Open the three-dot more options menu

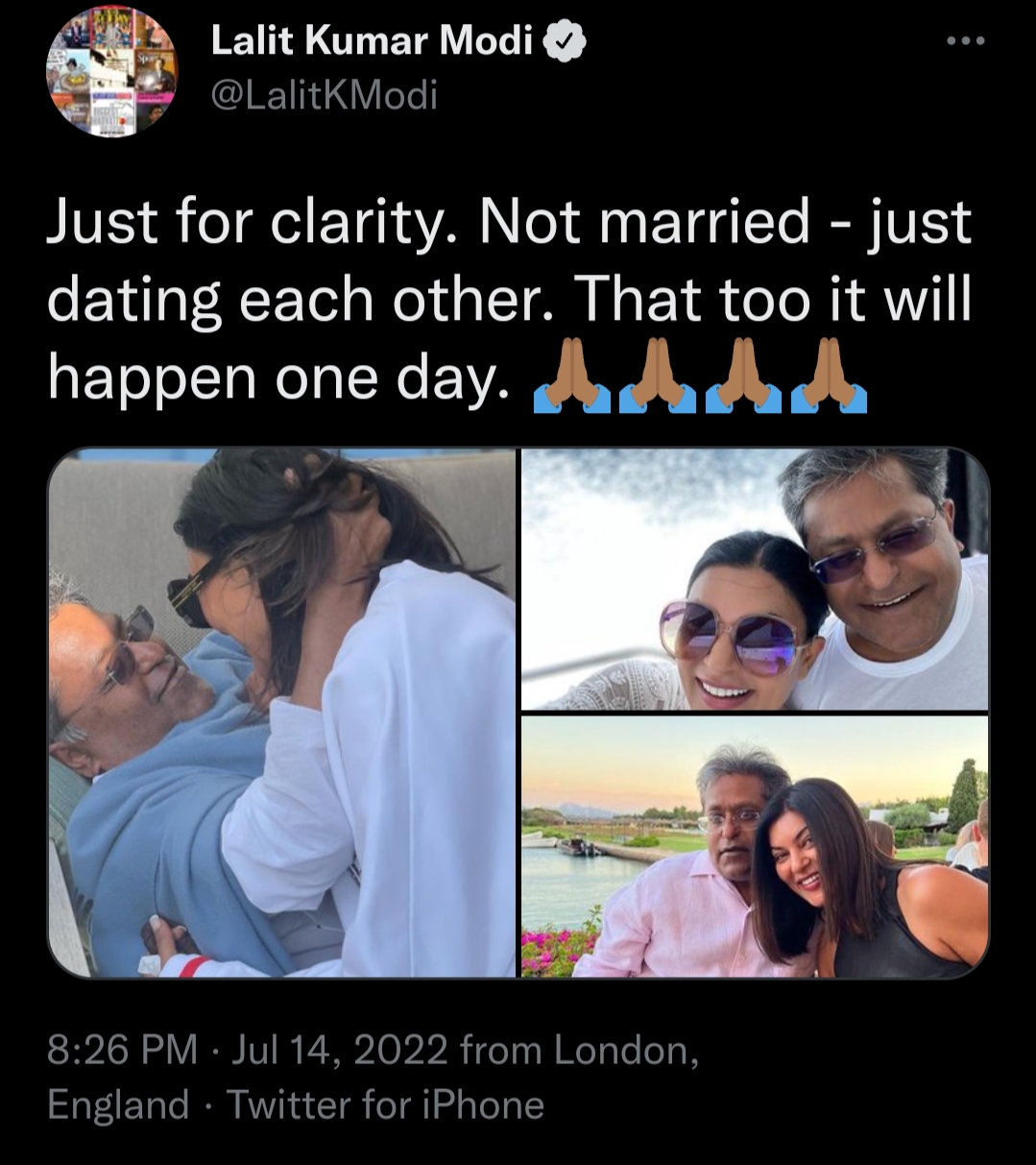(x=965, y=41)
